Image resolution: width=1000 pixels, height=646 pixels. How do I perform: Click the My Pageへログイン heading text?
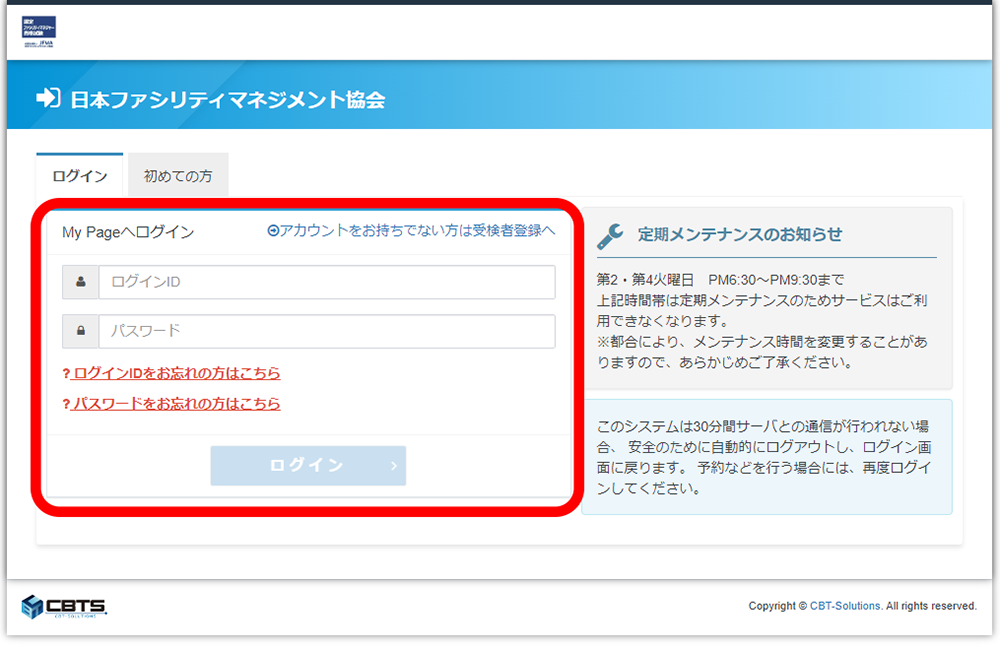[128, 232]
